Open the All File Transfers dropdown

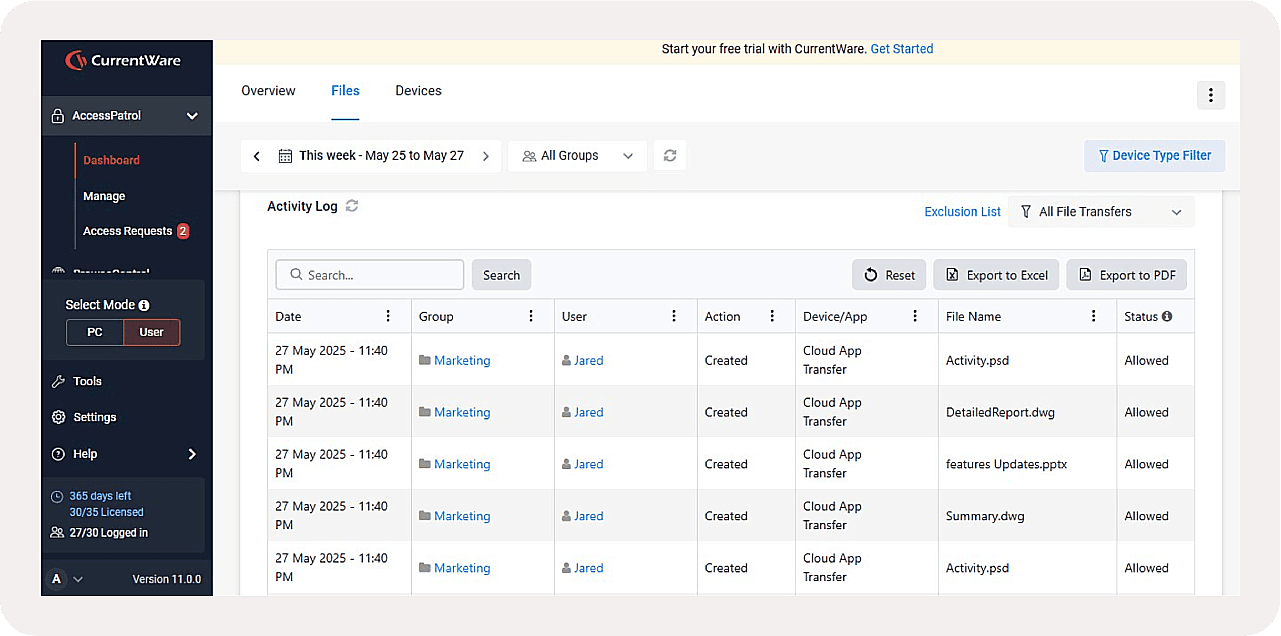(1100, 212)
